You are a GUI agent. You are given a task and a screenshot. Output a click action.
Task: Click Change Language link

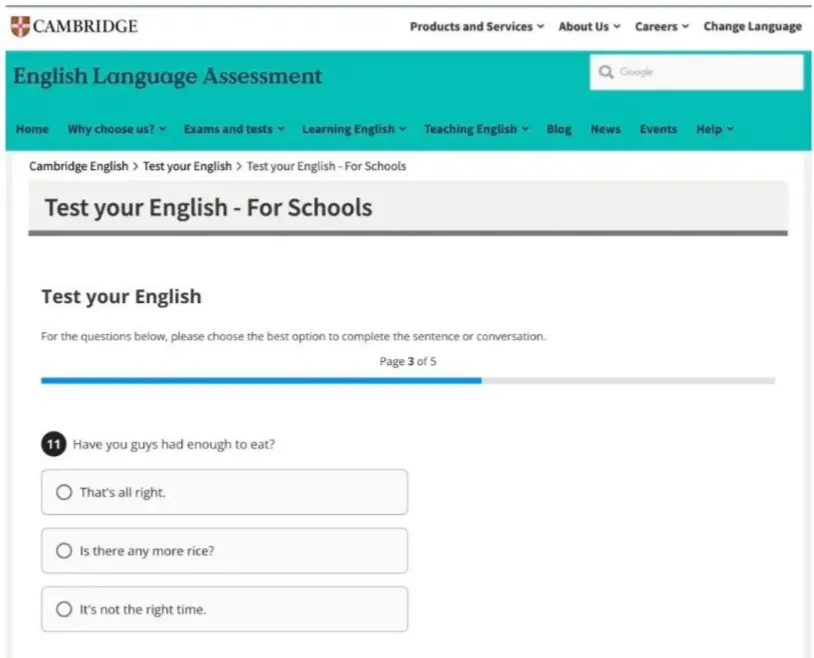click(752, 26)
